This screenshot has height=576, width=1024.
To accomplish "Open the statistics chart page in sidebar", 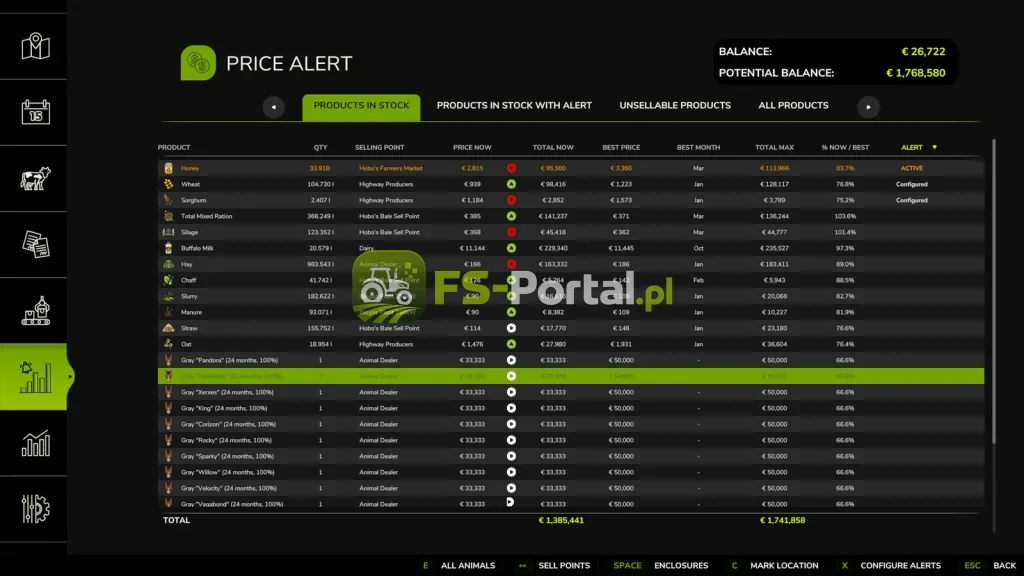I will tap(35, 443).
